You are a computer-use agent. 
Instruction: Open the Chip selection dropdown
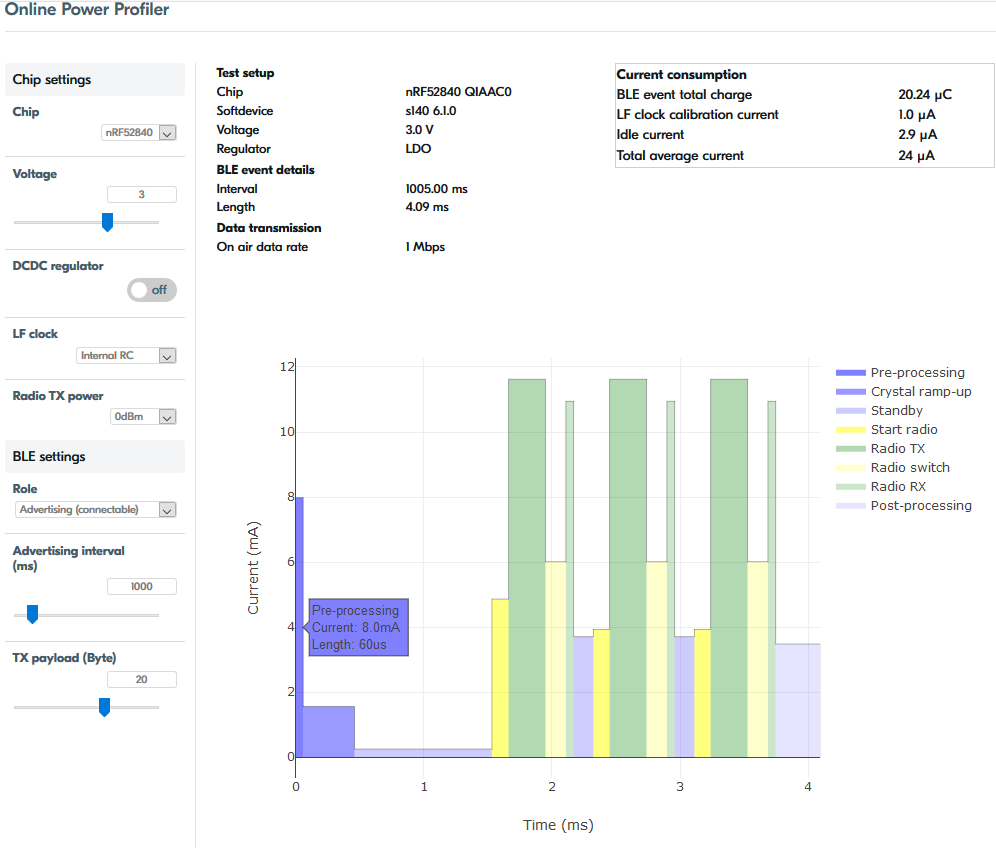tap(139, 132)
